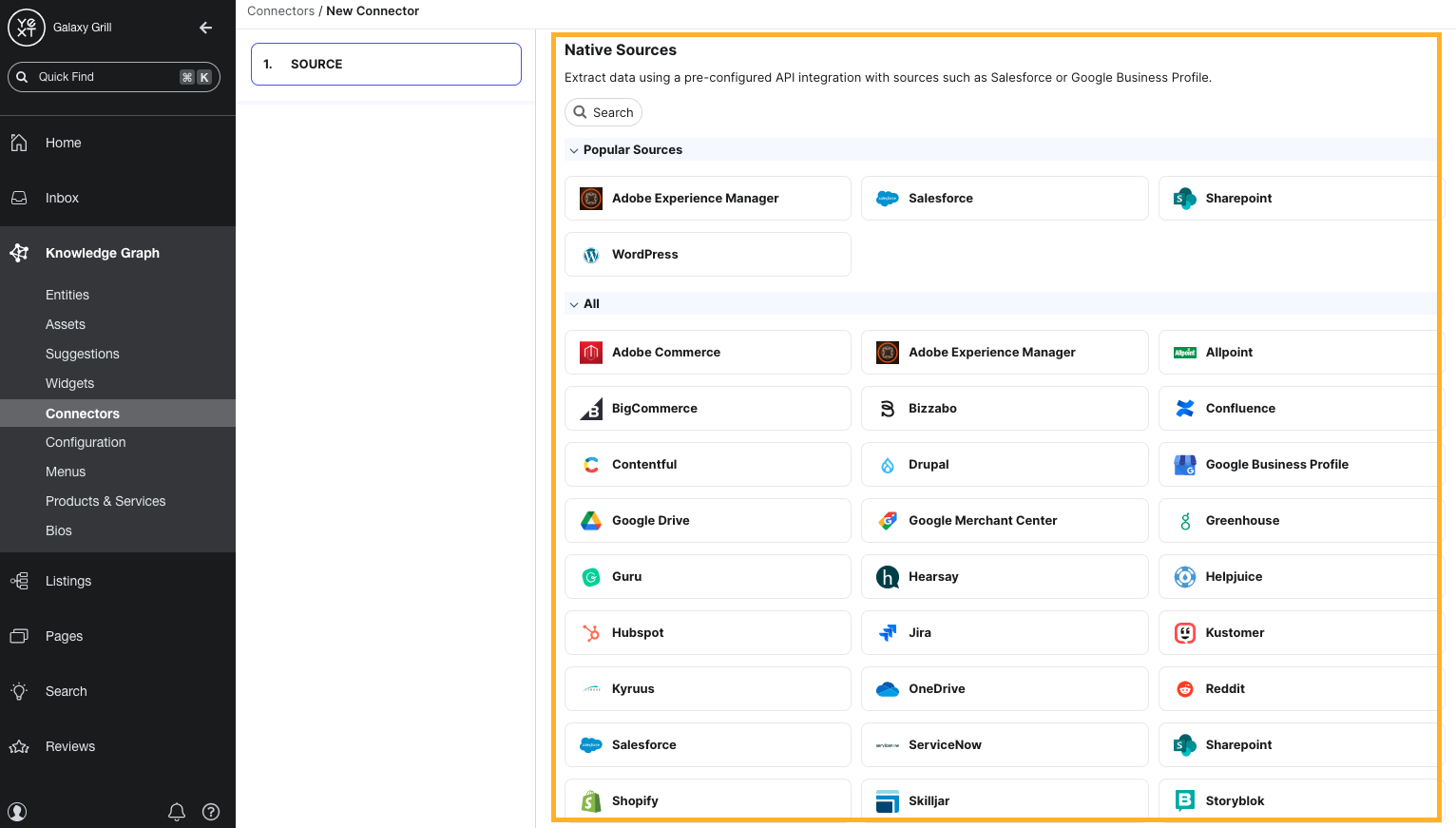Screen dimensions: 1456x828
Task: Click the OneDrive cloud icon
Action: [x=888, y=688]
